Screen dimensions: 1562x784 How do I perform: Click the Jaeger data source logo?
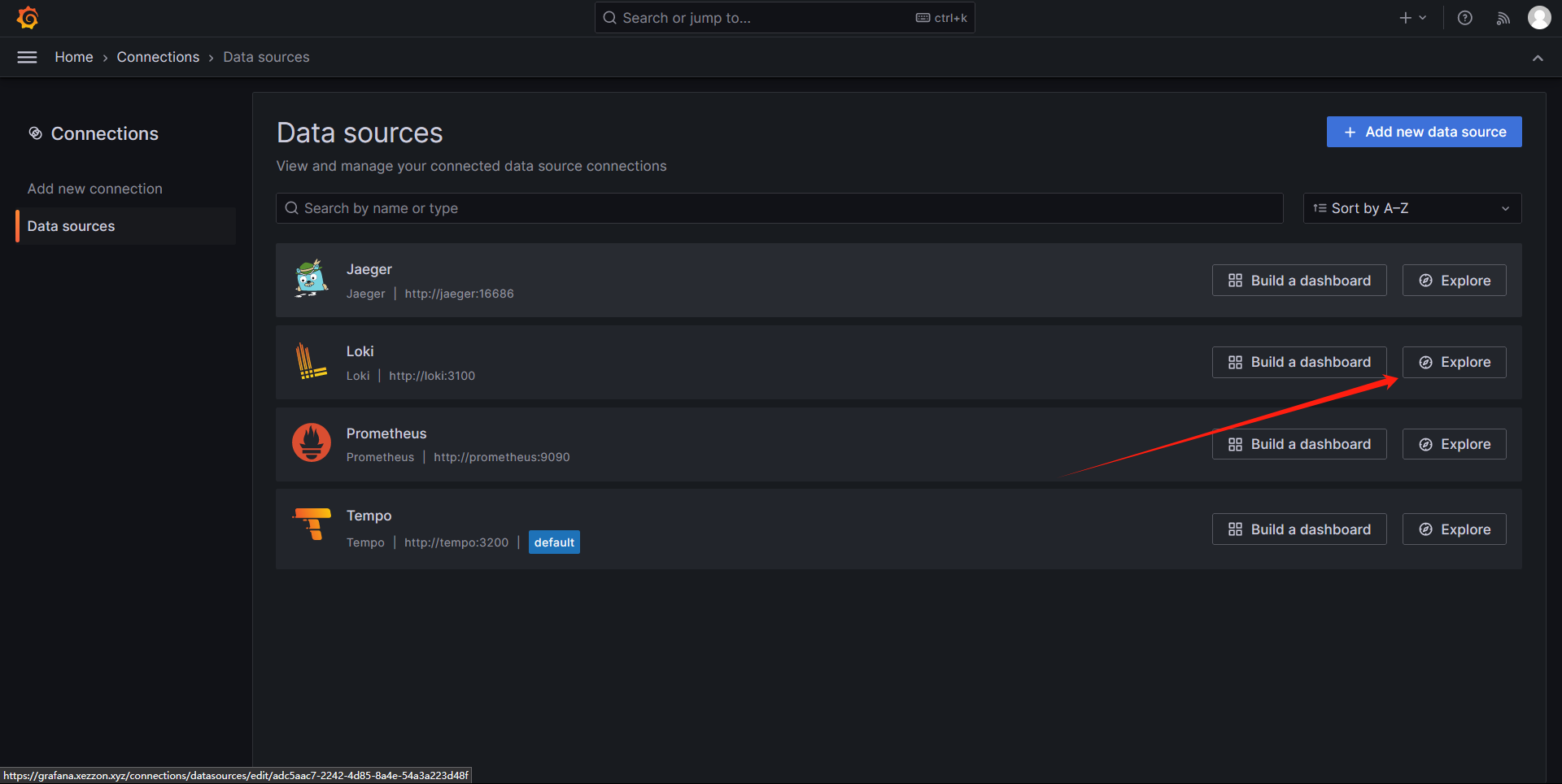pyautogui.click(x=311, y=280)
